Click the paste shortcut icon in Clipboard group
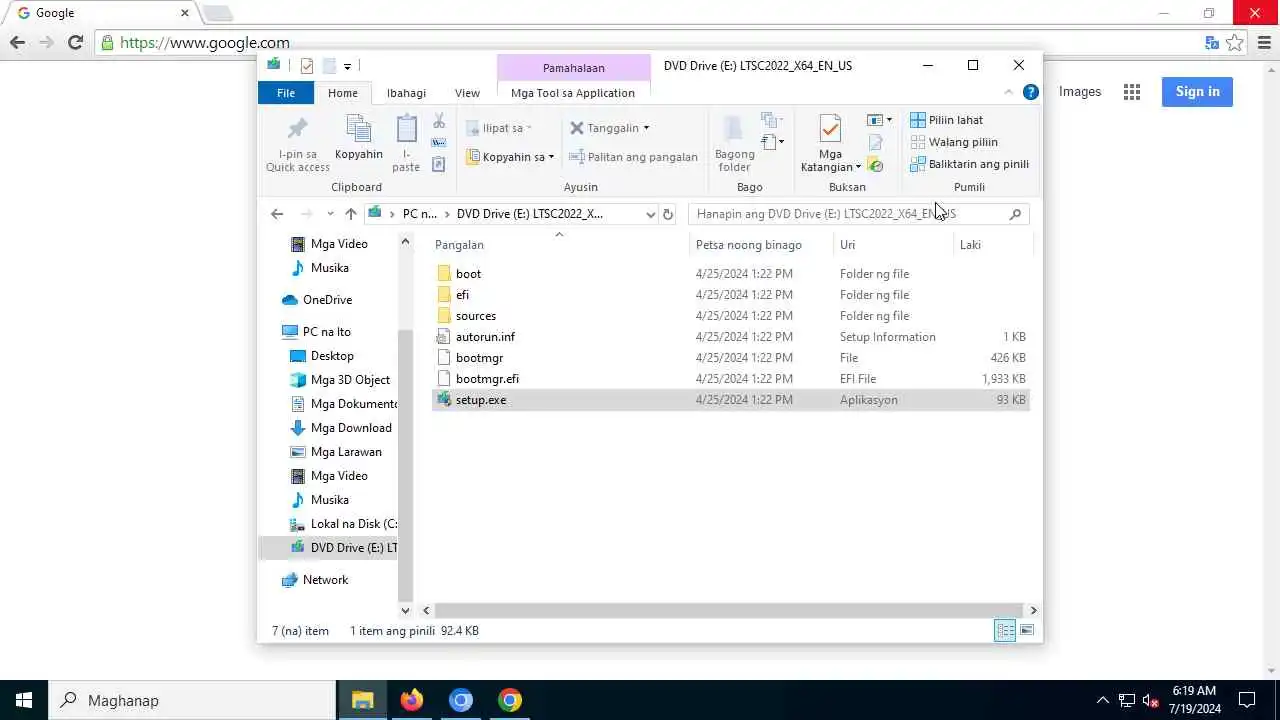This screenshot has height=720, width=1280. (439, 164)
